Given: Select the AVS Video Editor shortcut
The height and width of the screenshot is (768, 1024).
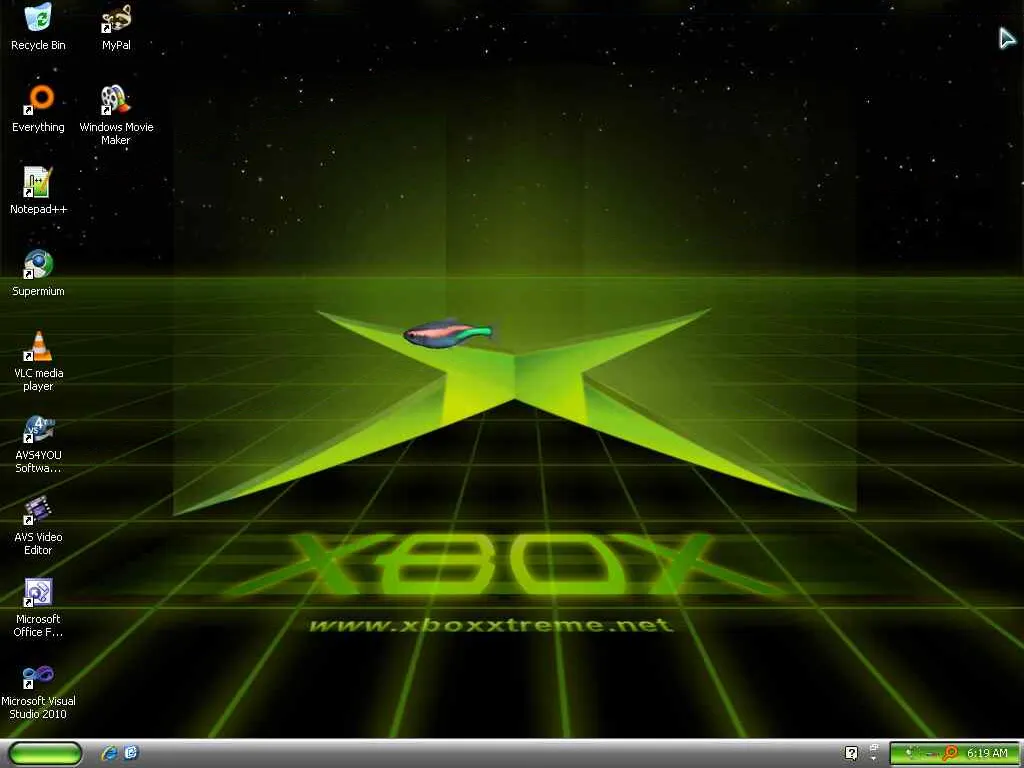Looking at the screenshot, I should coord(38,525).
